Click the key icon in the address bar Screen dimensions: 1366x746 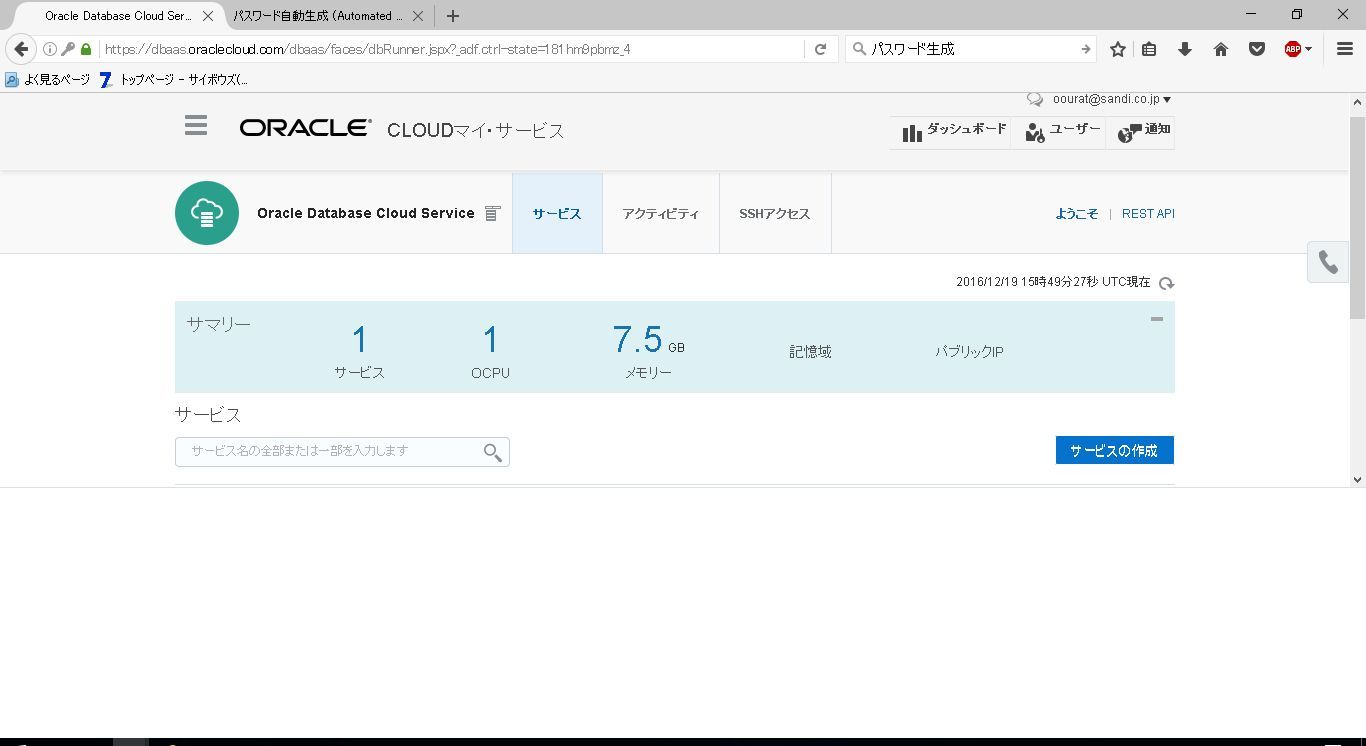pos(68,49)
